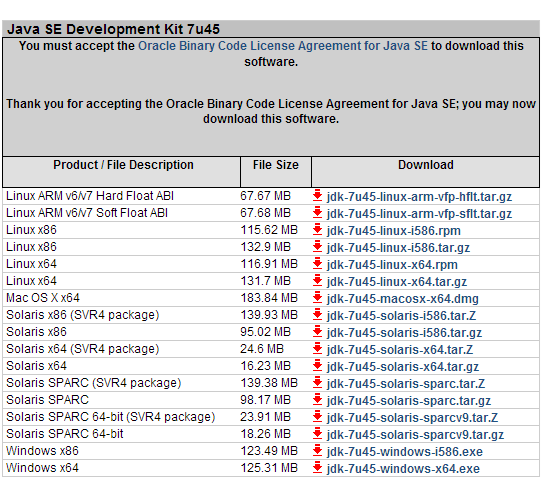Open link jdk-7u45-solaris-i586.tar.Z

401,316
